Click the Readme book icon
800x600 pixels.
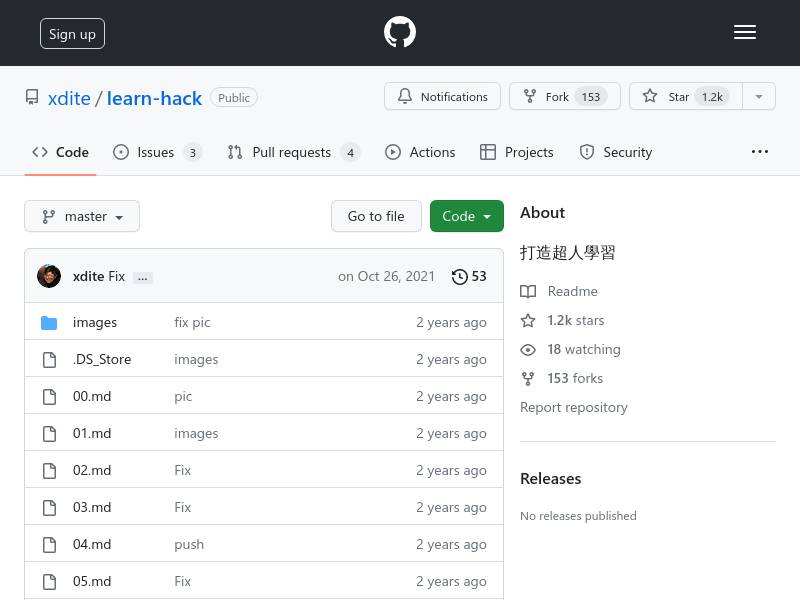click(528, 291)
